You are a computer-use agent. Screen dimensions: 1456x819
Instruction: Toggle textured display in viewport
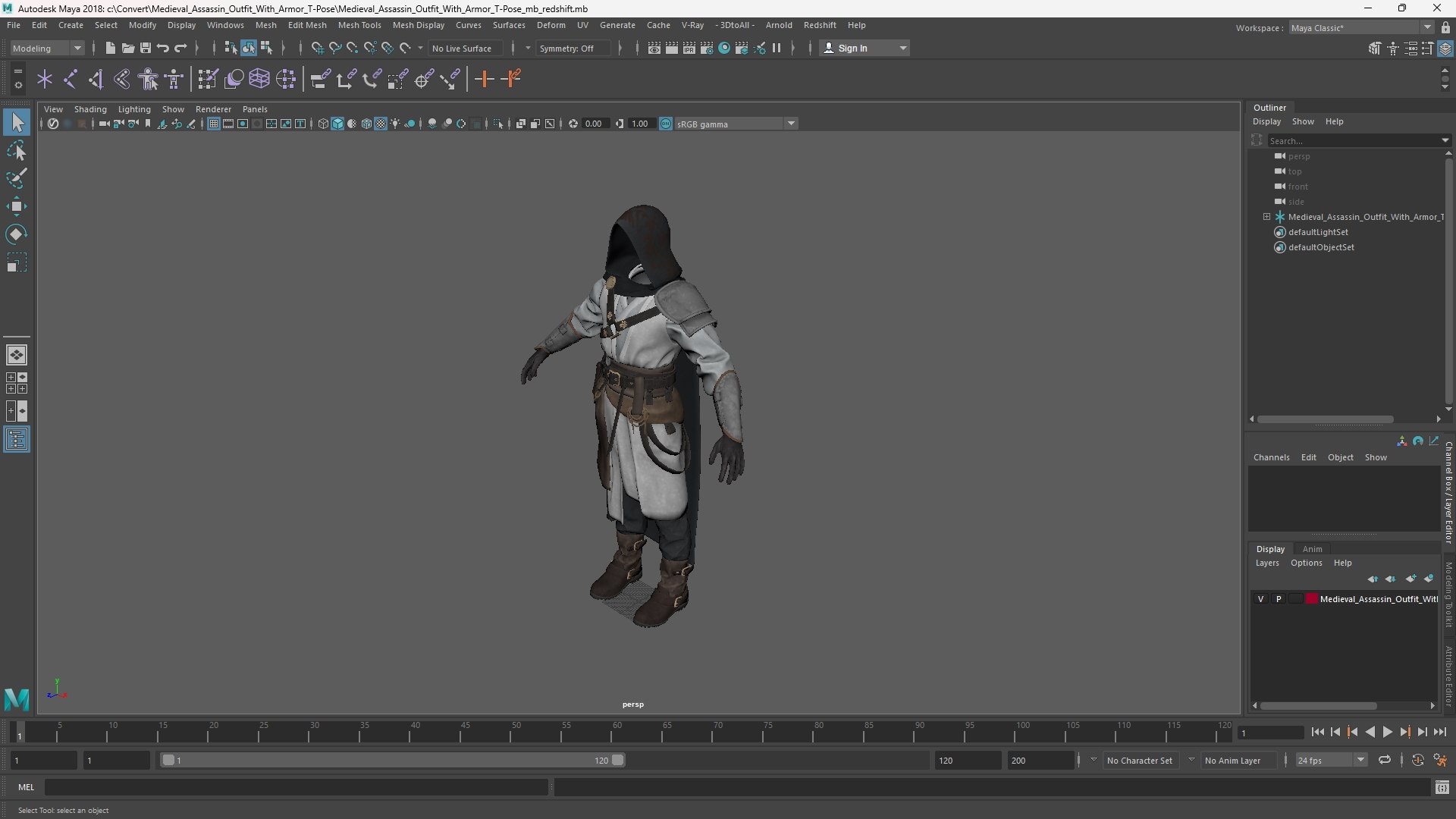tap(381, 124)
